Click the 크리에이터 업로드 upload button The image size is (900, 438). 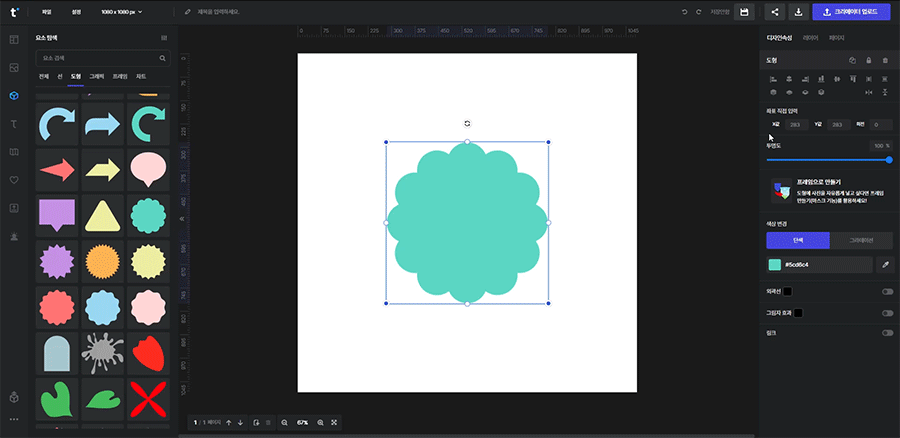tap(853, 12)
